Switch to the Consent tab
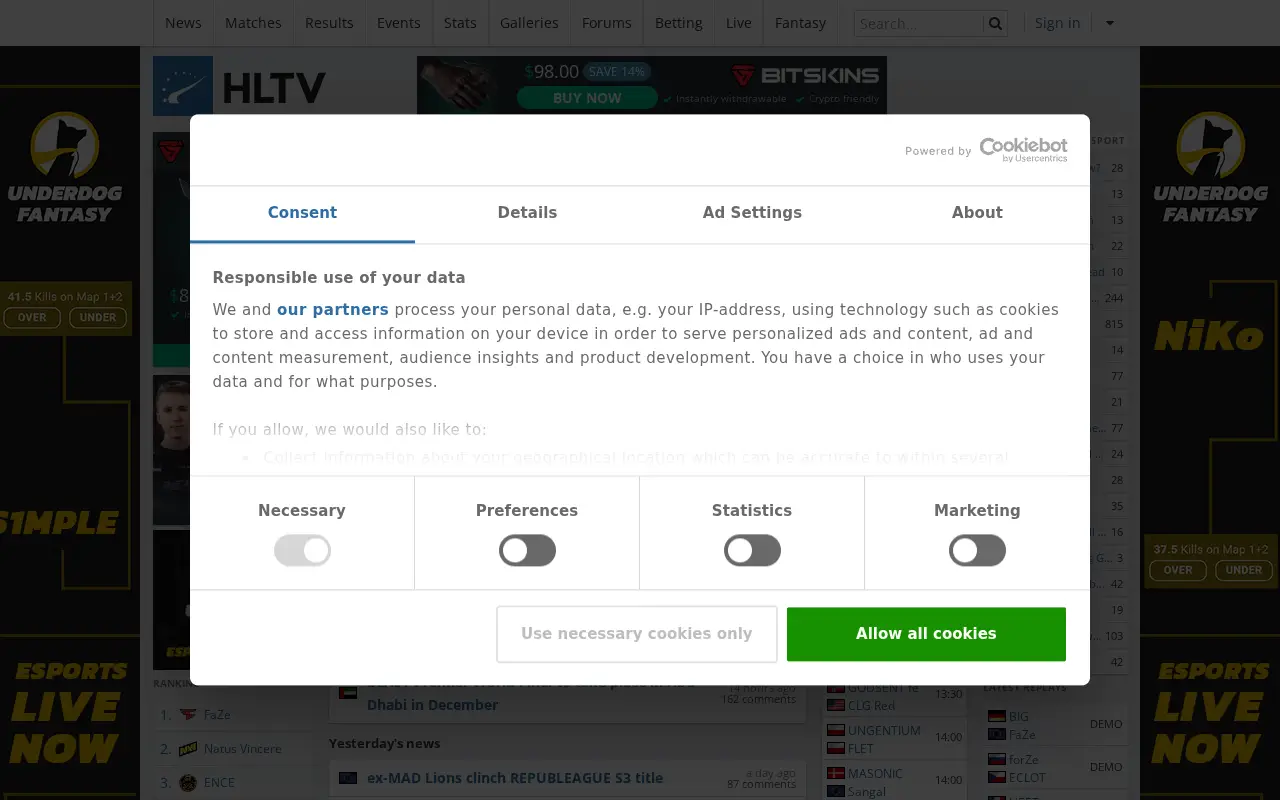1280x800 pixels. (x=302, y=213)
